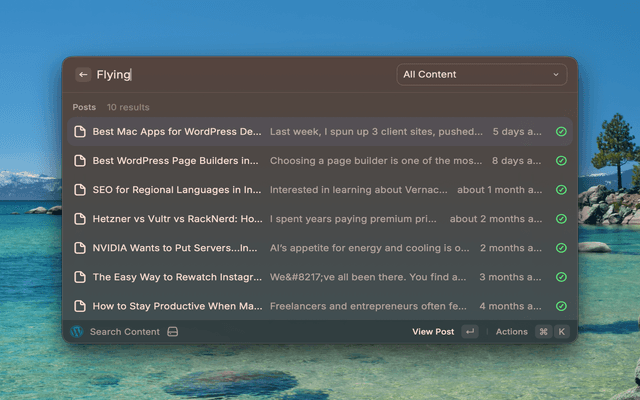
Task: Click the tray icon beside Search Content
Action: coord(173,332)
